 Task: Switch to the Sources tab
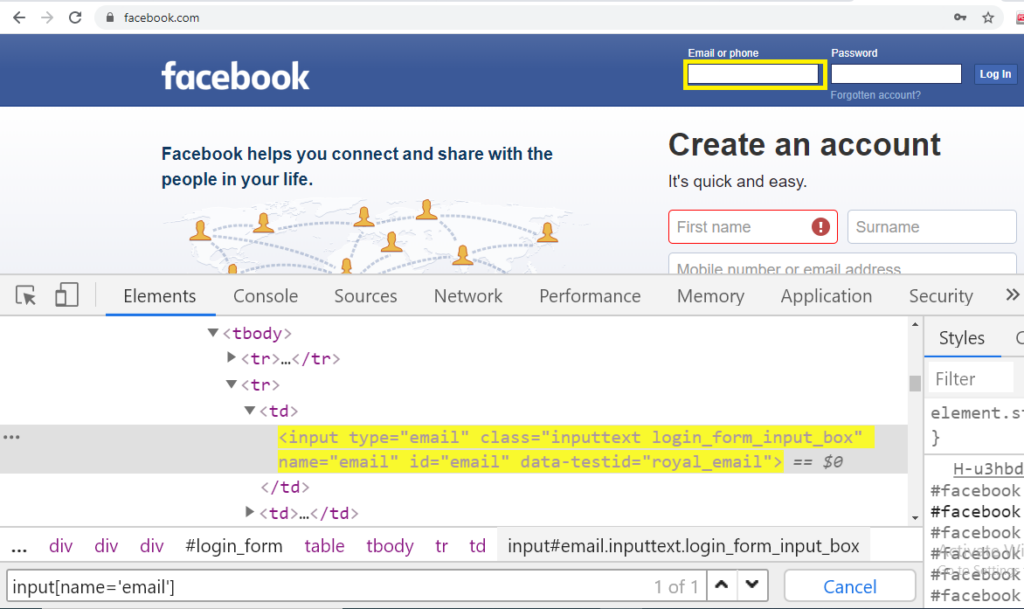tap(366, 296)
